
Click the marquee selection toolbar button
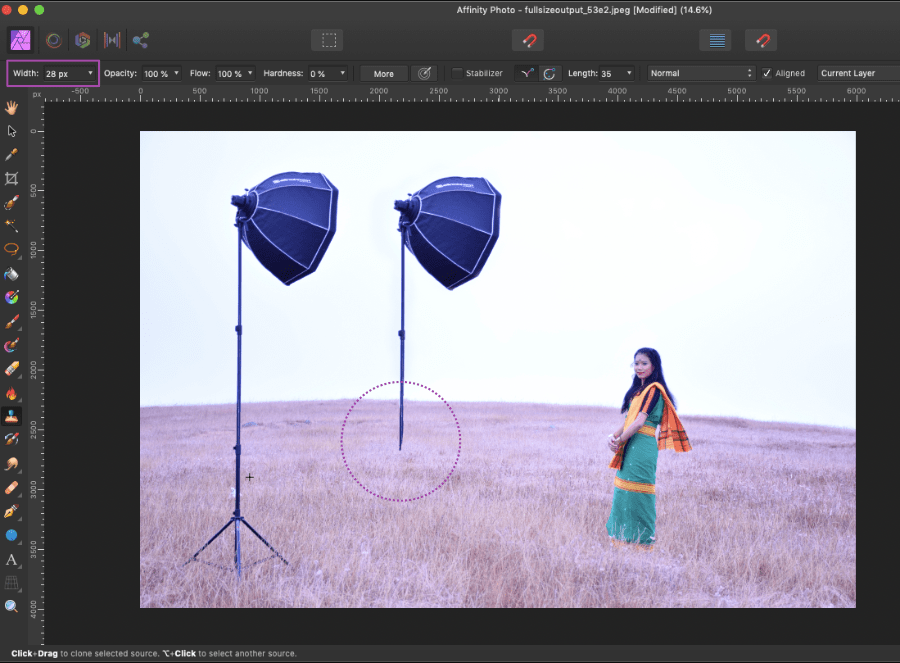(x=327, y=41)
